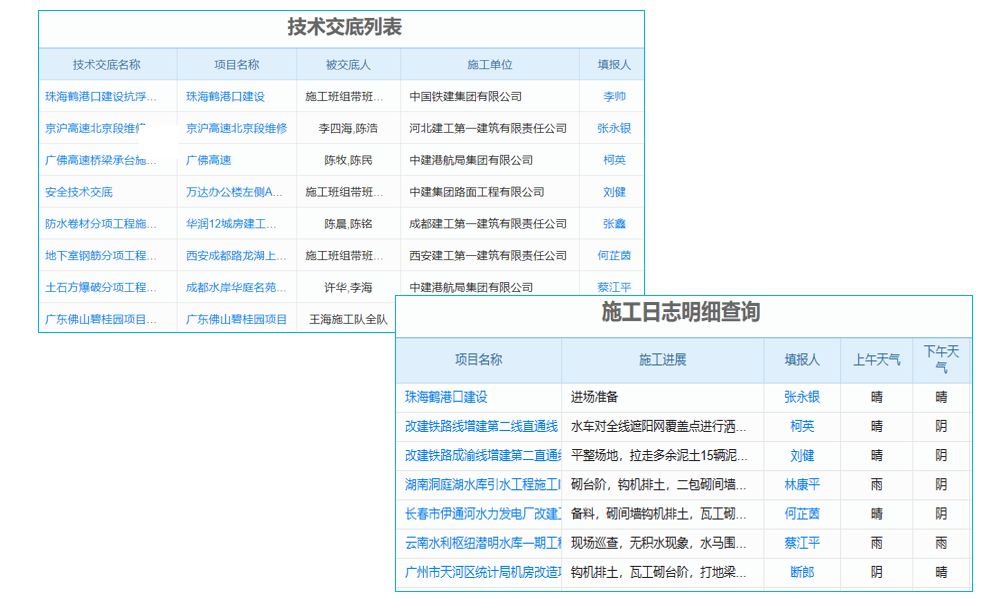Click the 李帅 filler name link
Screen dimensions: 1000x600
pos(611,96)
